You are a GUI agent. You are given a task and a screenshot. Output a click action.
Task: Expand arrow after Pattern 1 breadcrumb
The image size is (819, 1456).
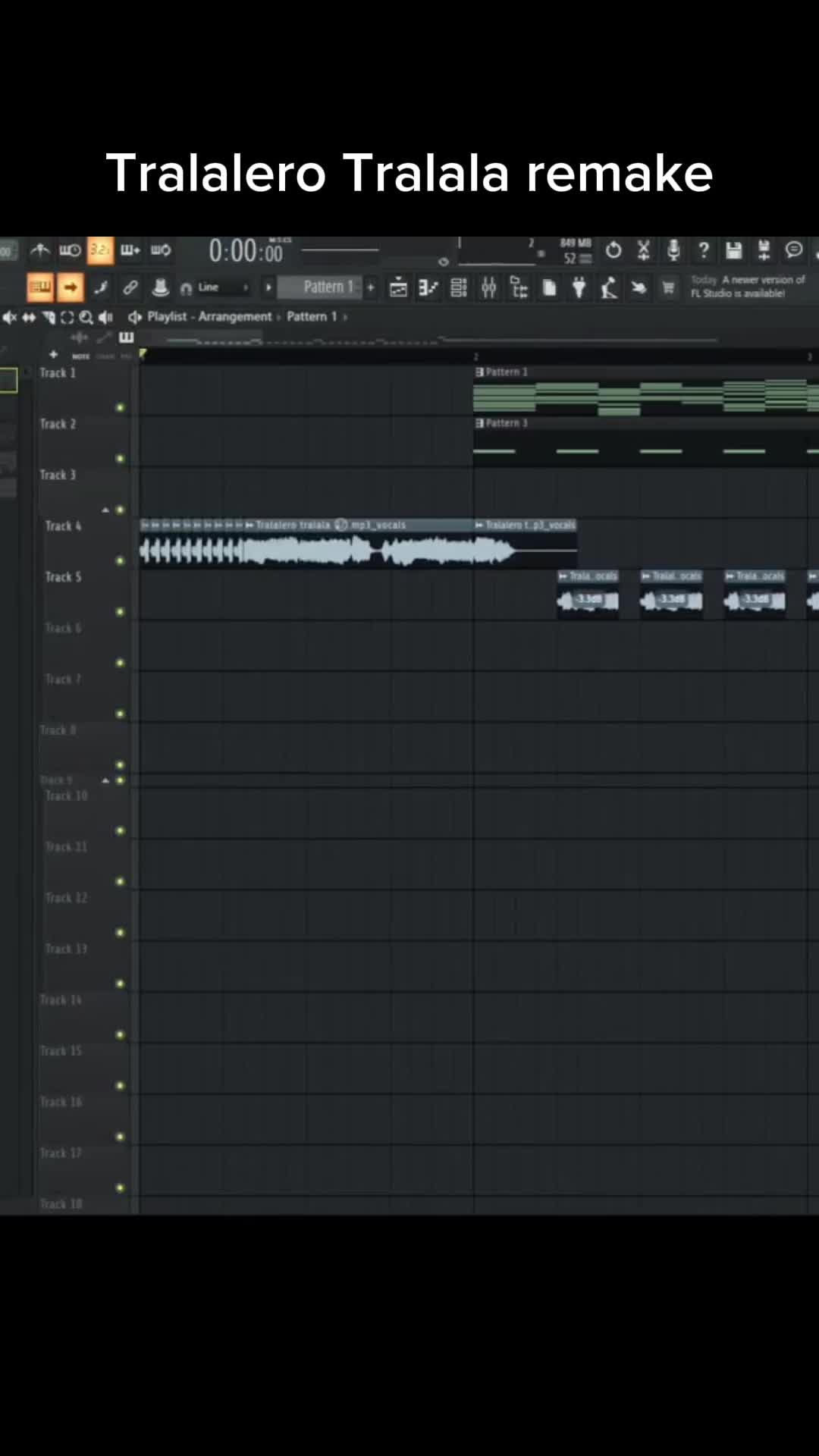click(345, 317)
